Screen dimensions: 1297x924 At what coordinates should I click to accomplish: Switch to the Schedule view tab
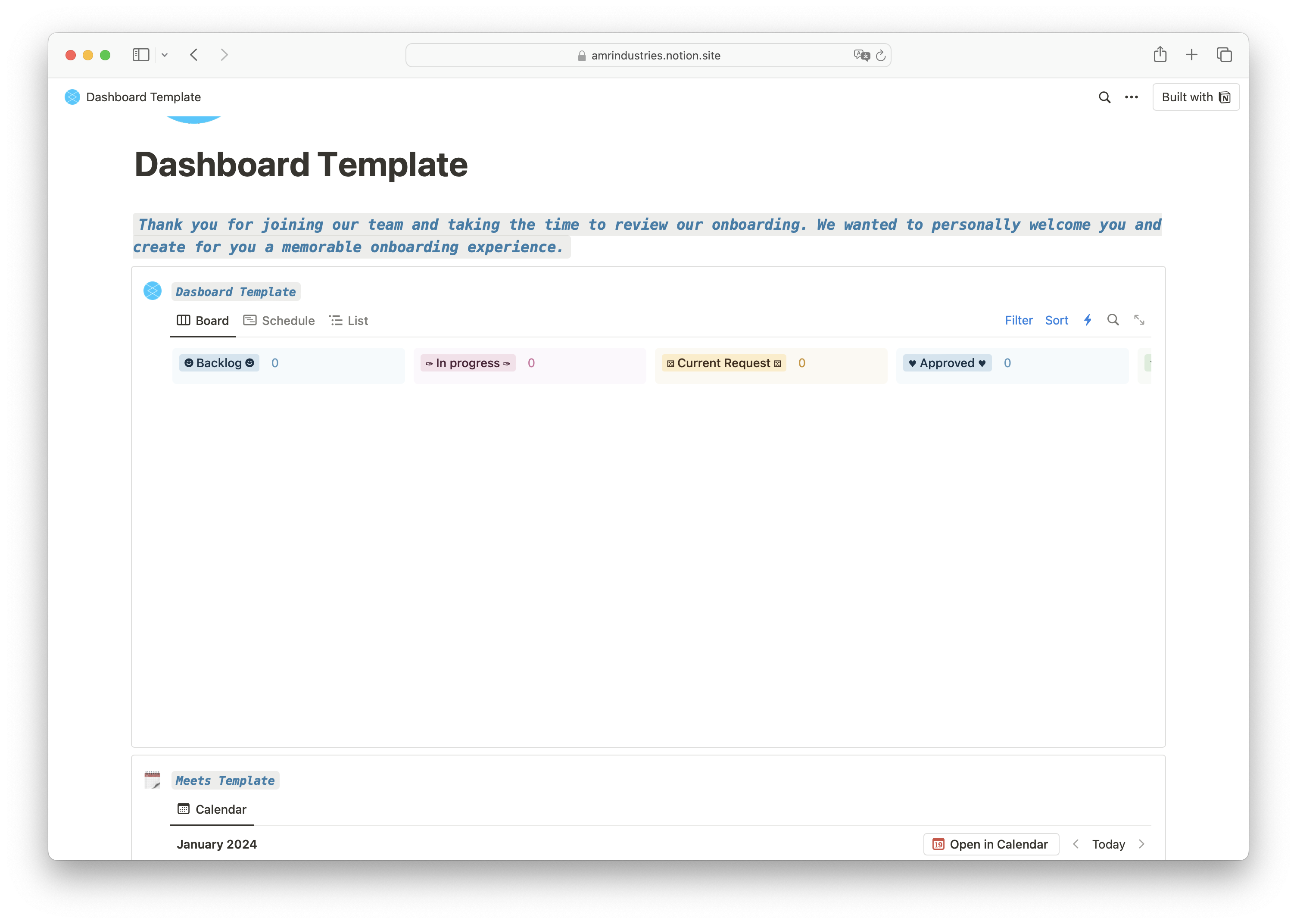point(279,321)
